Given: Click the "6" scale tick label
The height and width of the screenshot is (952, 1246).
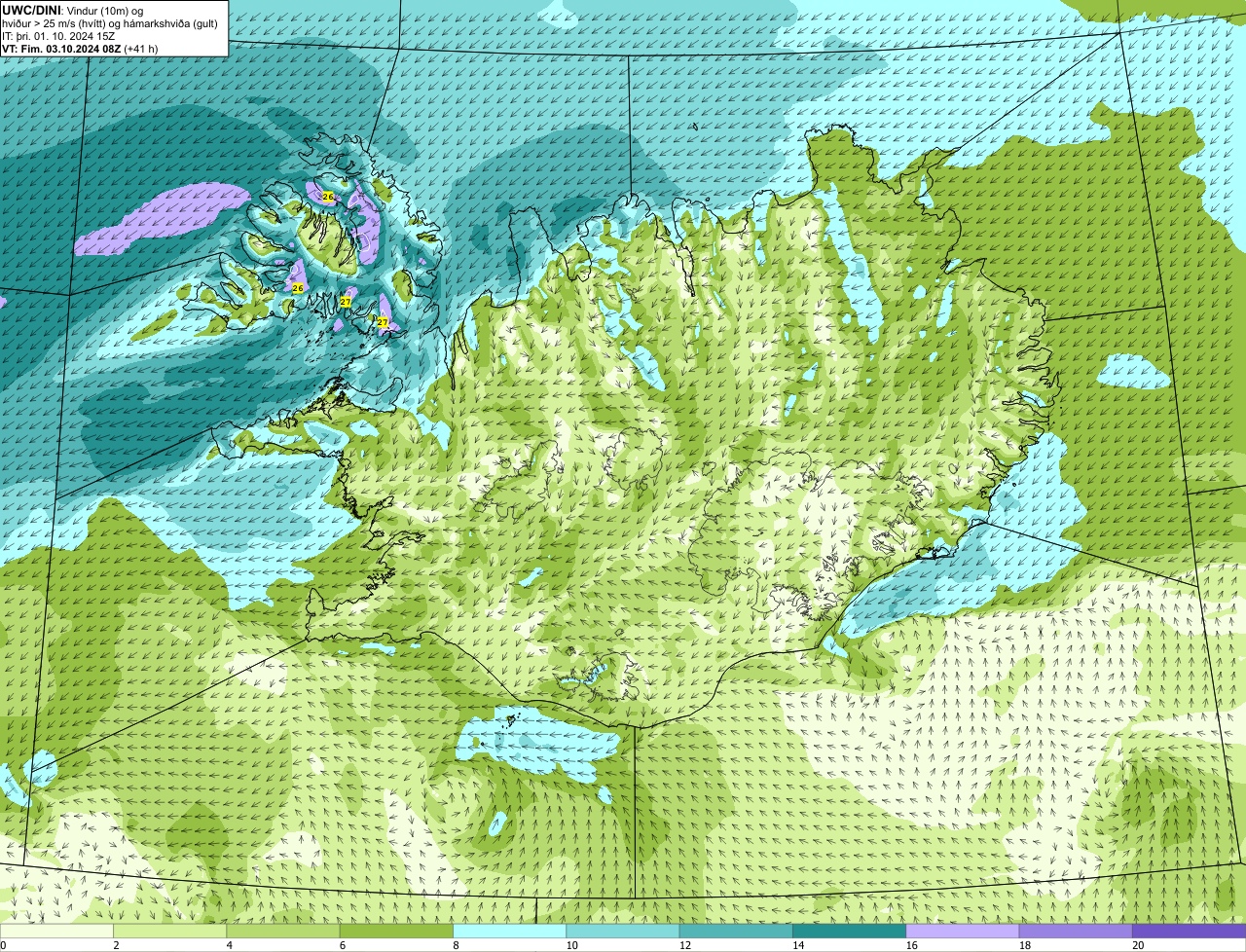Looking at the screenshot, I should [x=343, y=945].
